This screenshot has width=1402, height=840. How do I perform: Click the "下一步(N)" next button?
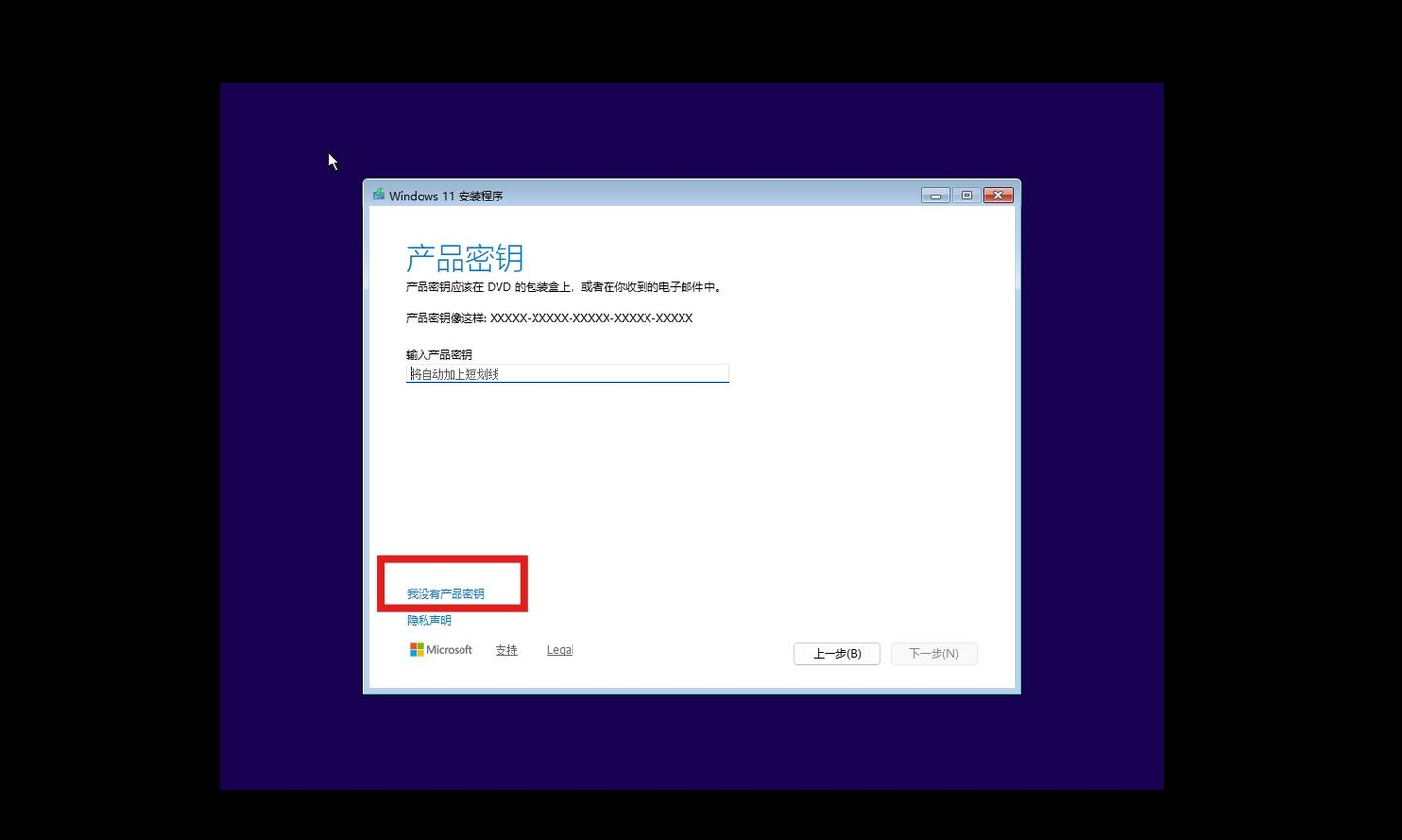tap(934, 653)
